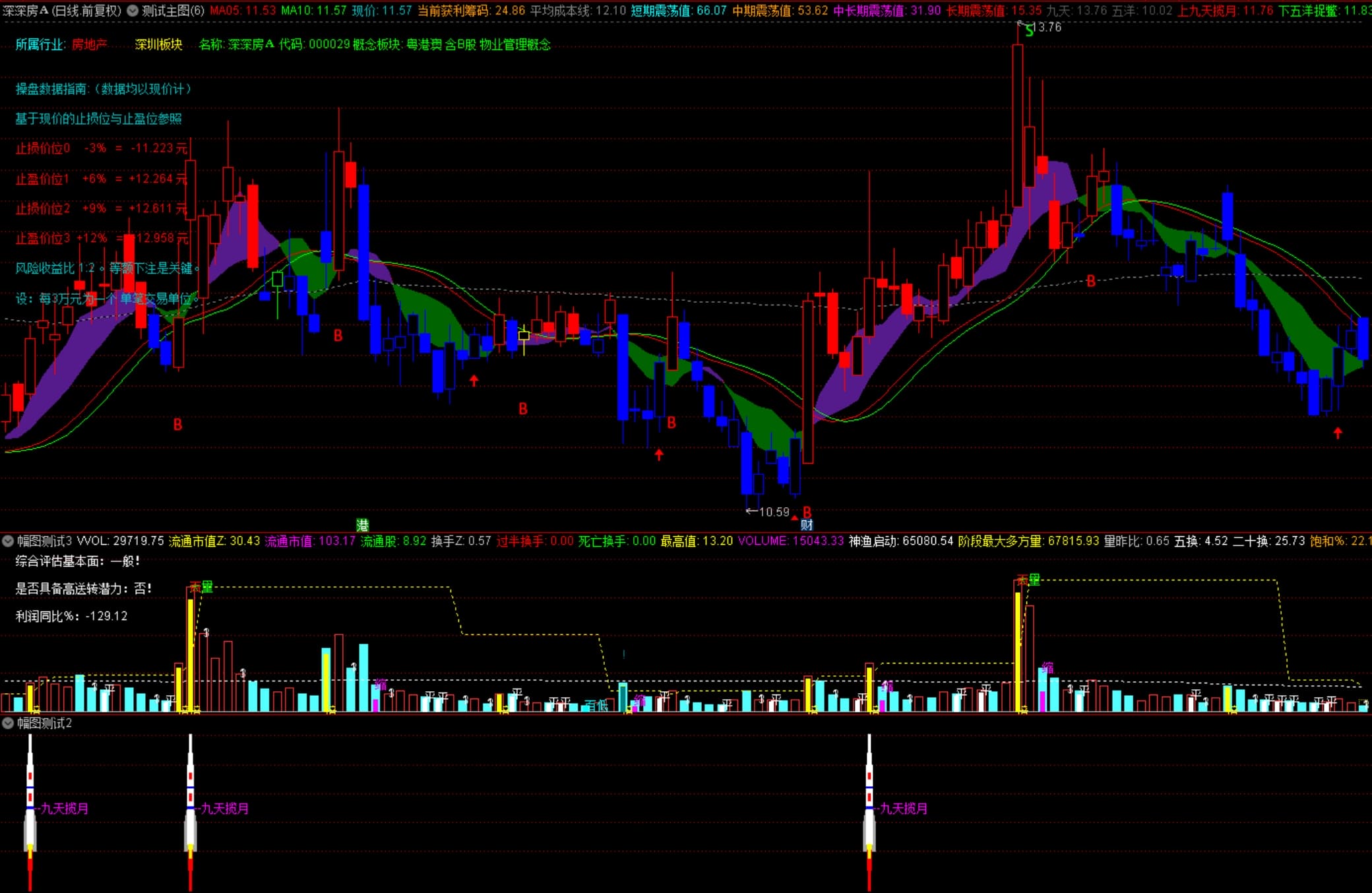
Task: Click 止盈价位1 +6% = +12.264元 line
Action: click(102, 179)
